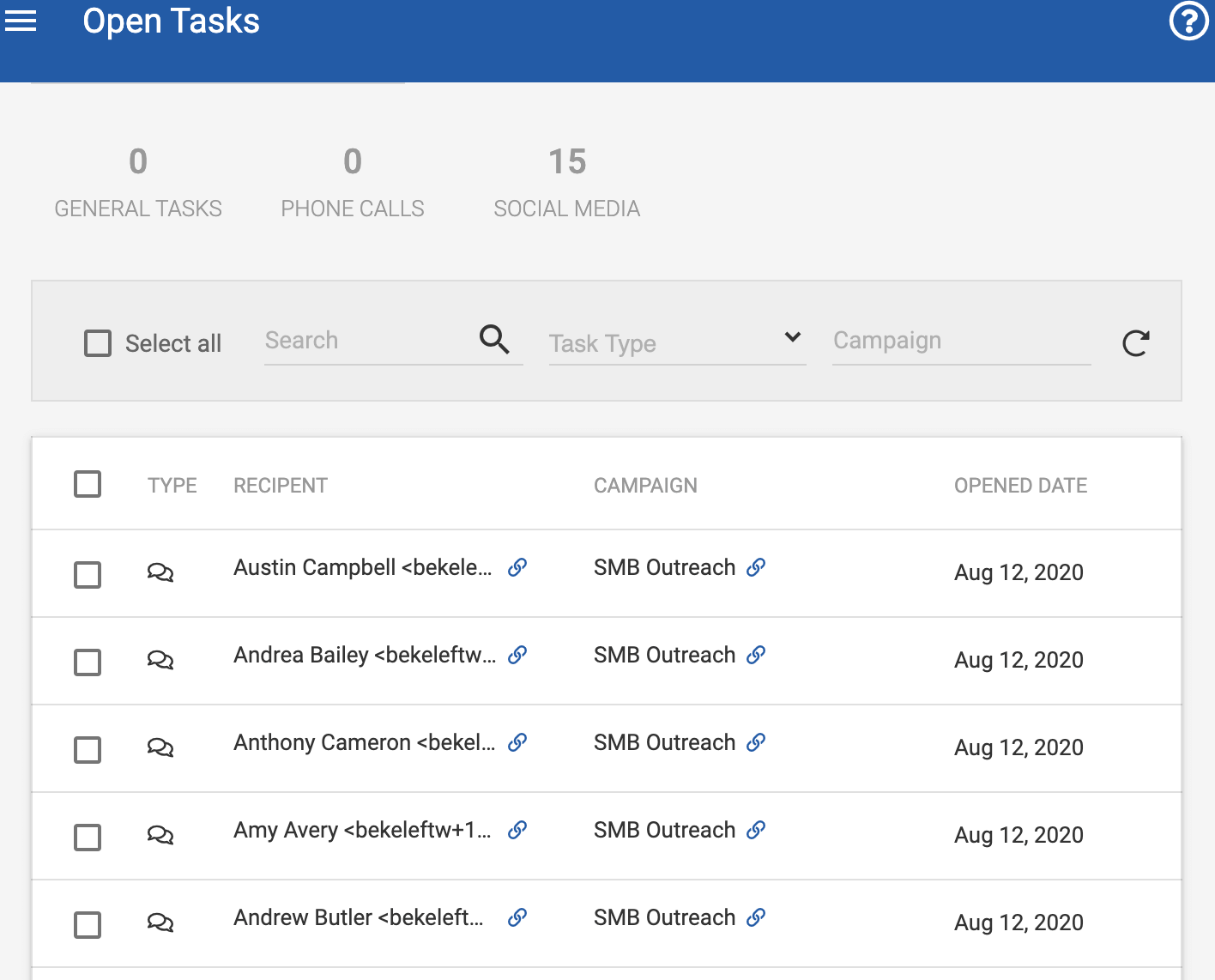Open Andrew Butler campaign link icon
1215x980 pixels.
(756, 917)
